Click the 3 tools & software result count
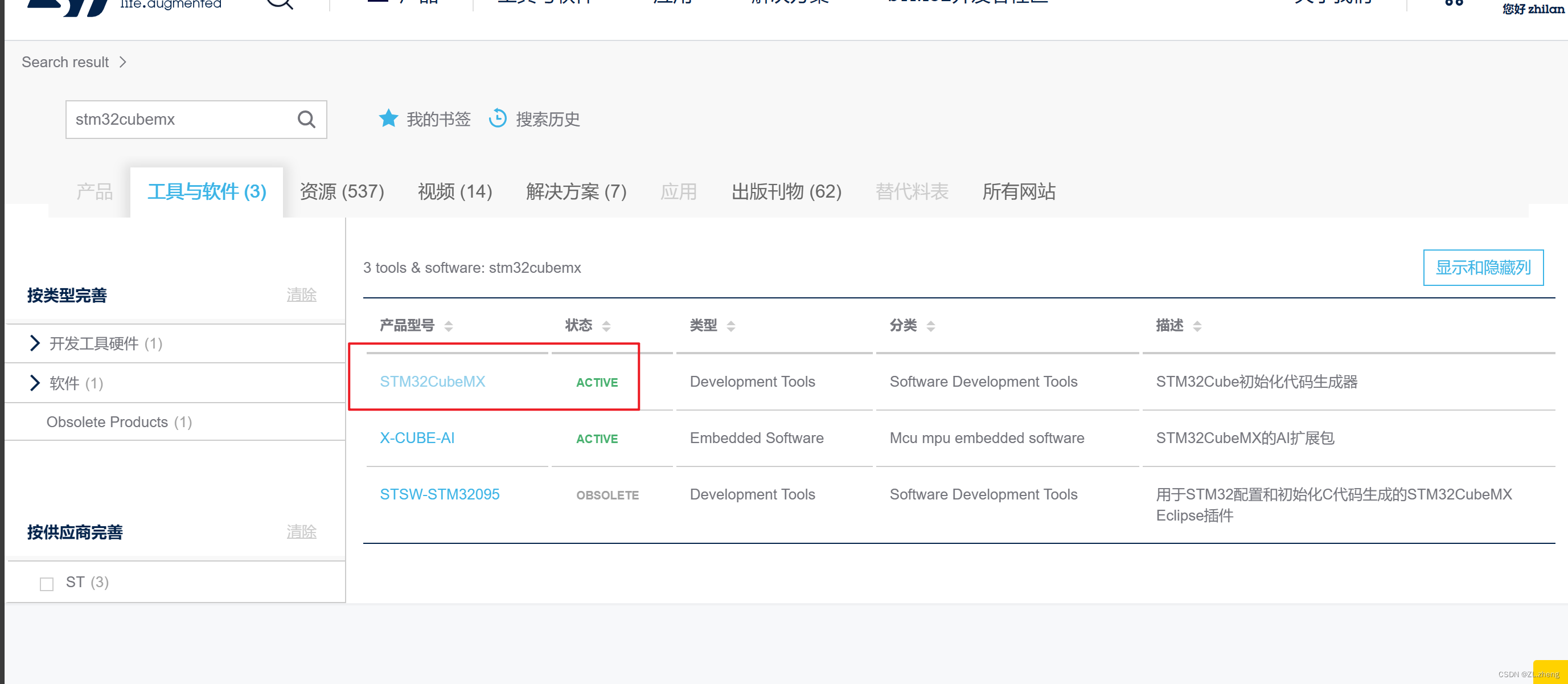The width and height of the screenshot is (1568, 684). click(x=472, y=267)
